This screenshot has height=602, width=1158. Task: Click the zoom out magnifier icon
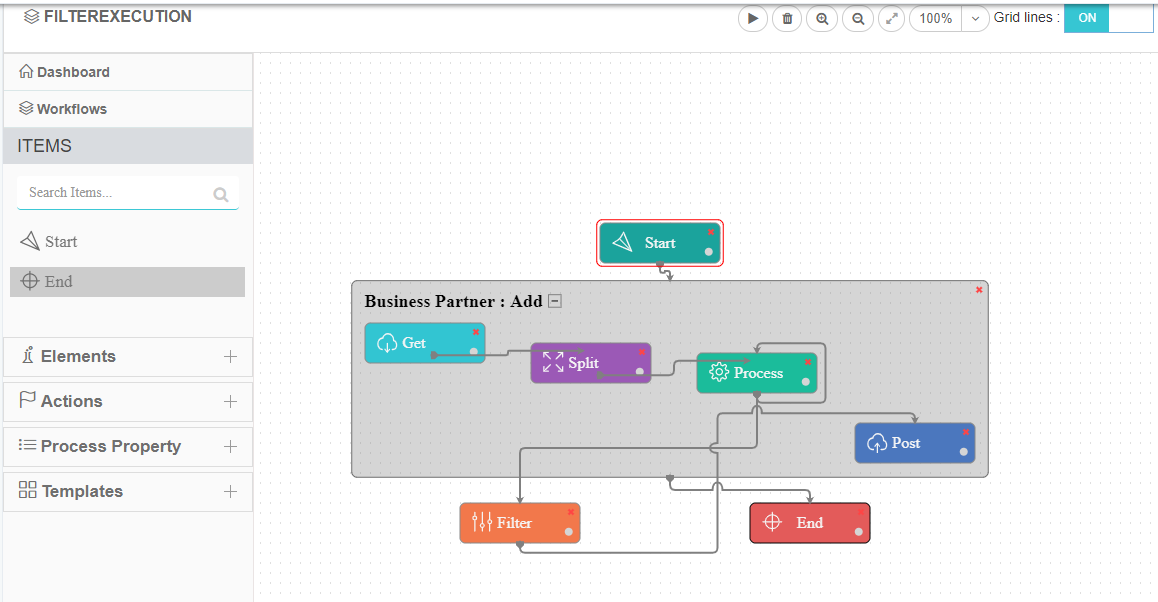tap(857, 19)
